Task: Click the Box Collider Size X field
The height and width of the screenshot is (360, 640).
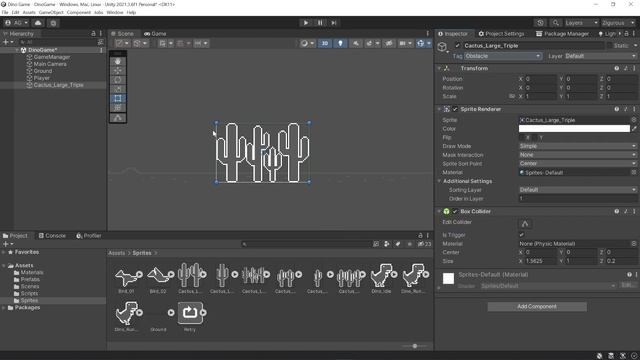Action: click(x=540, y=261)
